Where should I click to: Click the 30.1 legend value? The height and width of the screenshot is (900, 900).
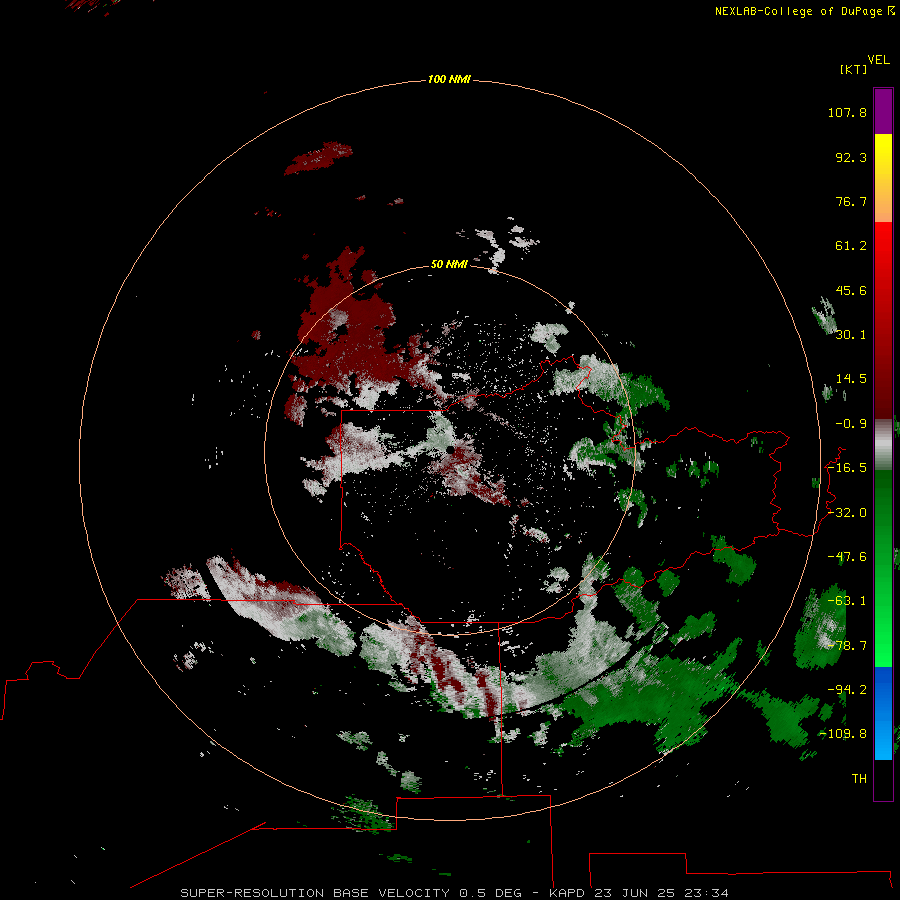851,335
